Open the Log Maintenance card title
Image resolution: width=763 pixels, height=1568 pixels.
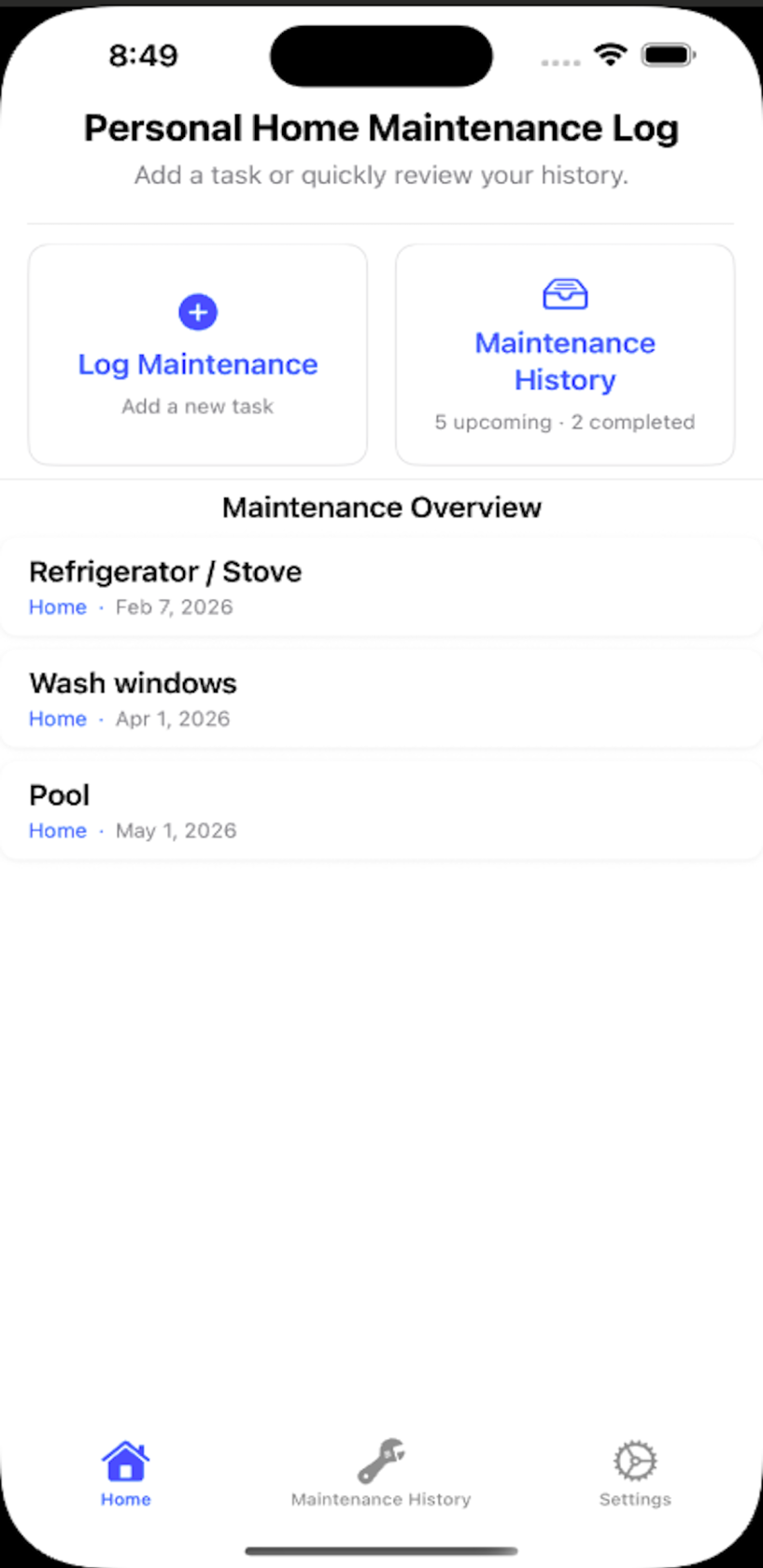(198, 364)
